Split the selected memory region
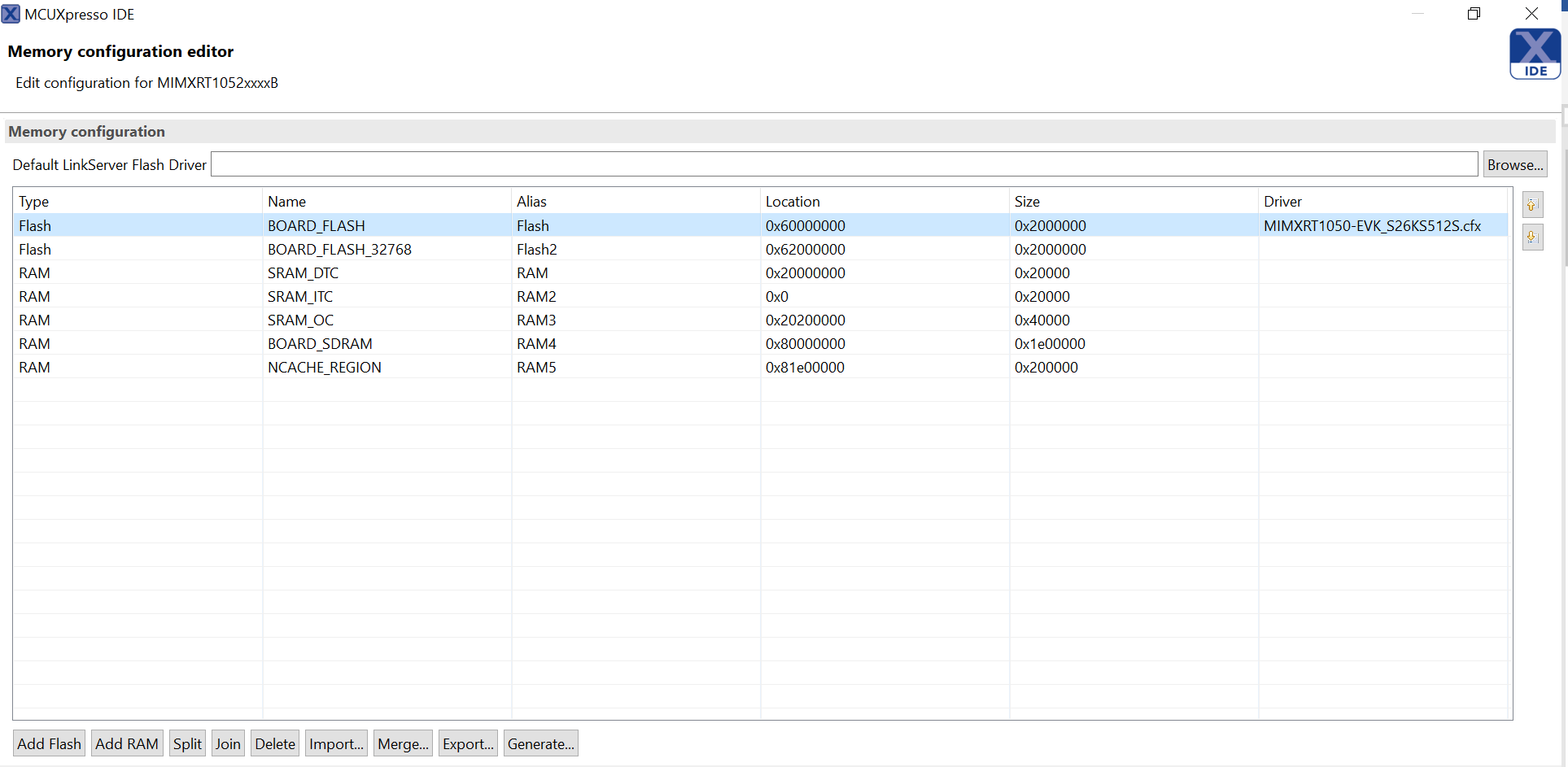The width and height of the screenshot is (1568, 767). point(187,743)
